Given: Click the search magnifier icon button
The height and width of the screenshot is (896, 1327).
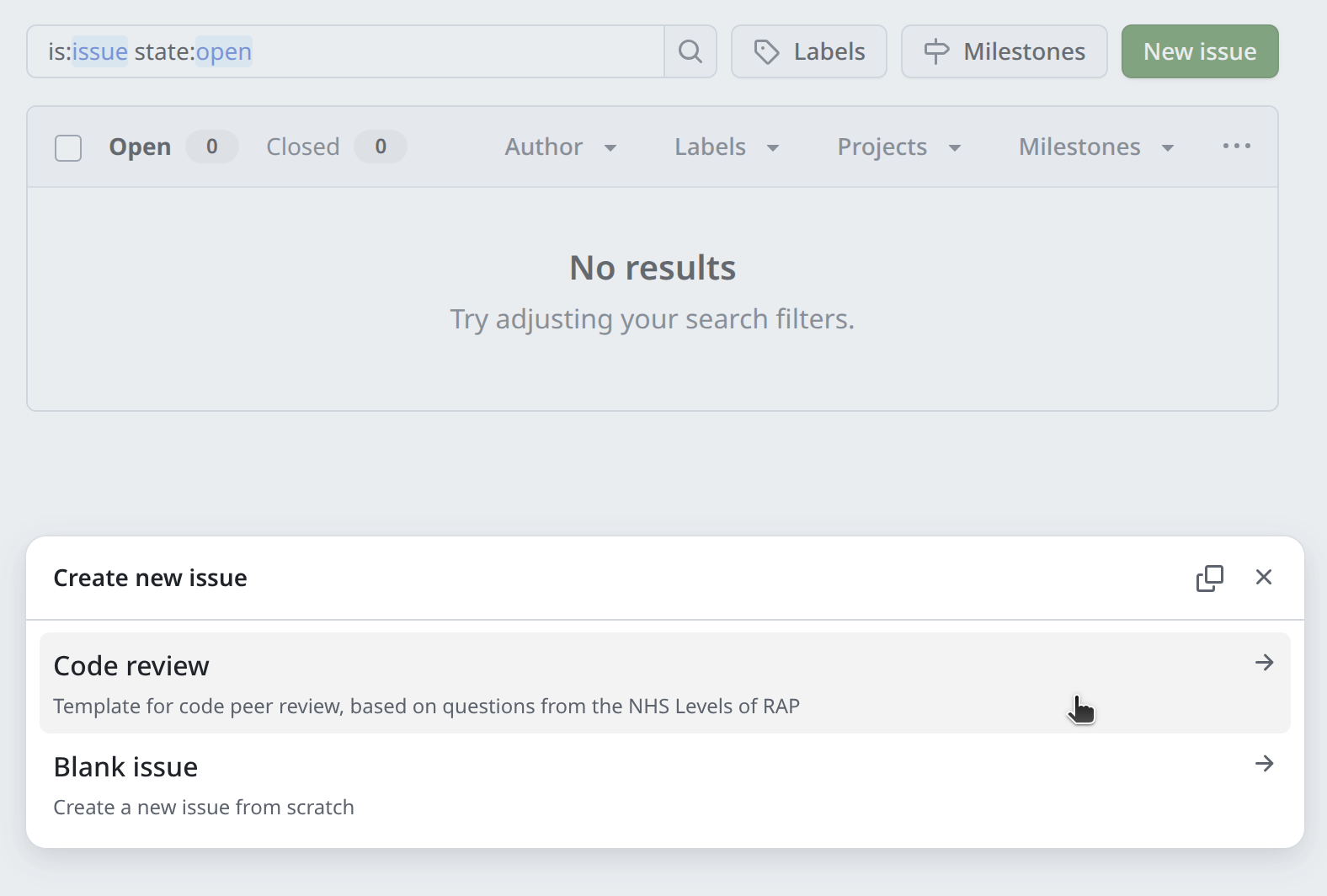Looking at the screenshot, I should (690, 51).
